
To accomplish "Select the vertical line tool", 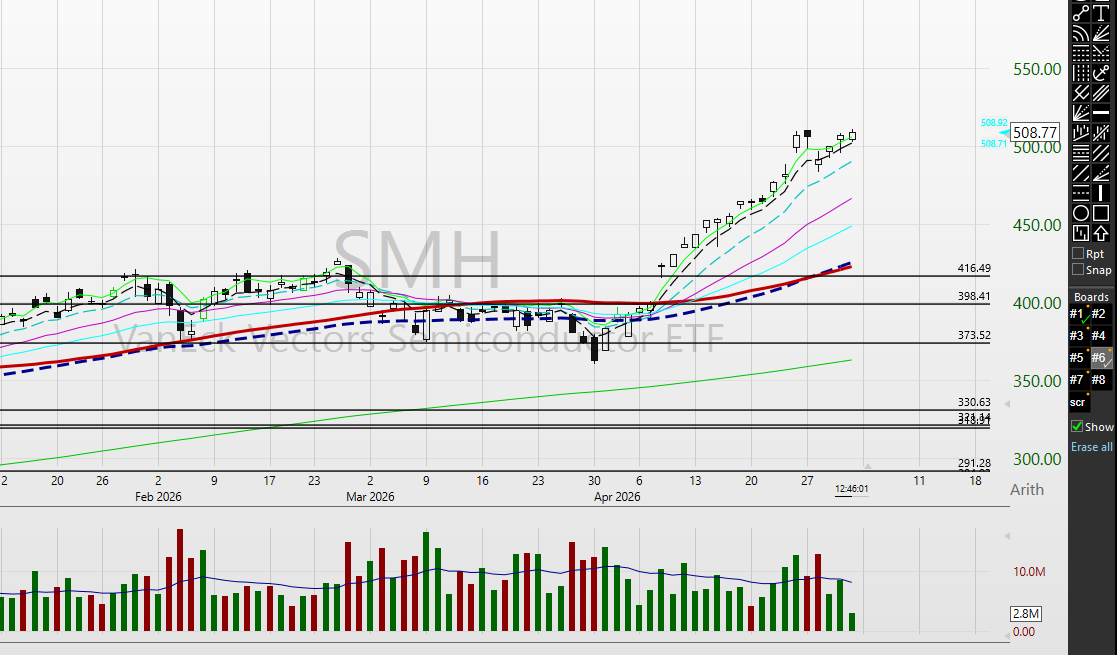I will point(1101,193).
